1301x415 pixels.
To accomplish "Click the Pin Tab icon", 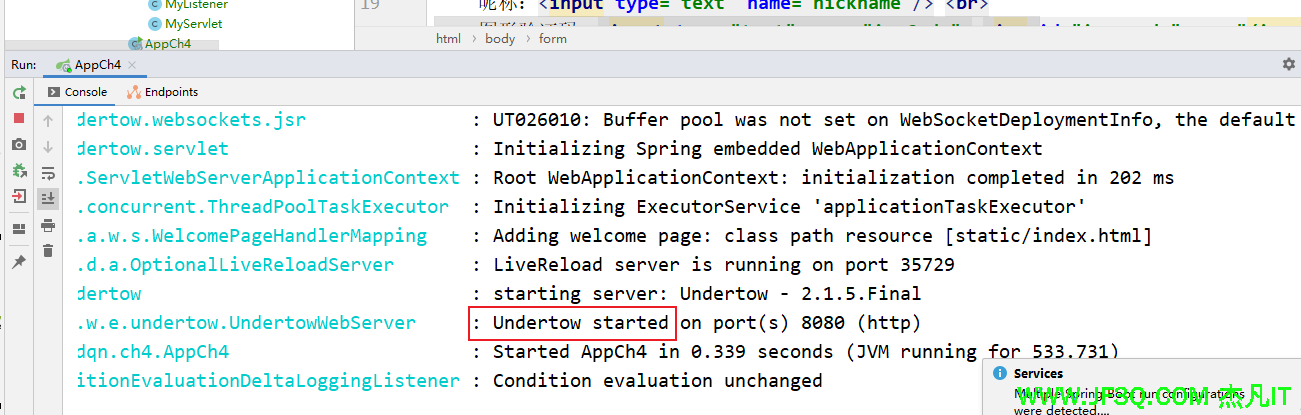I will pyautogui.click(x=19, y=262).
